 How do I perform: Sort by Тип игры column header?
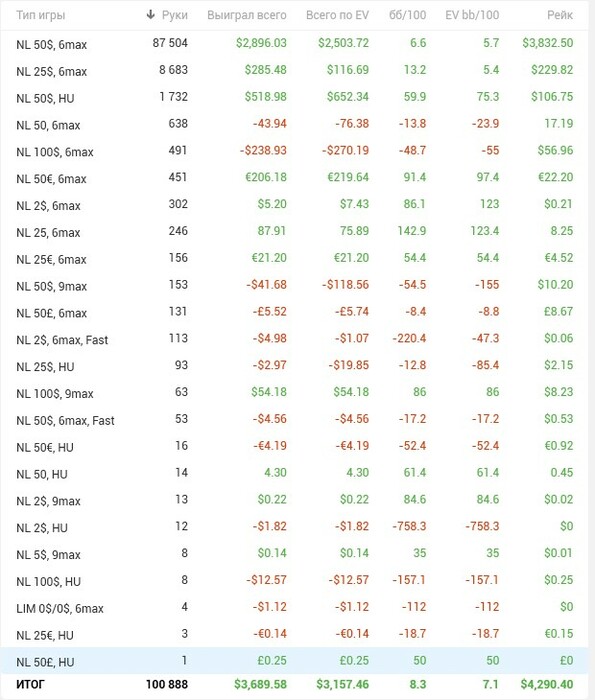click(x=41, y=15)
